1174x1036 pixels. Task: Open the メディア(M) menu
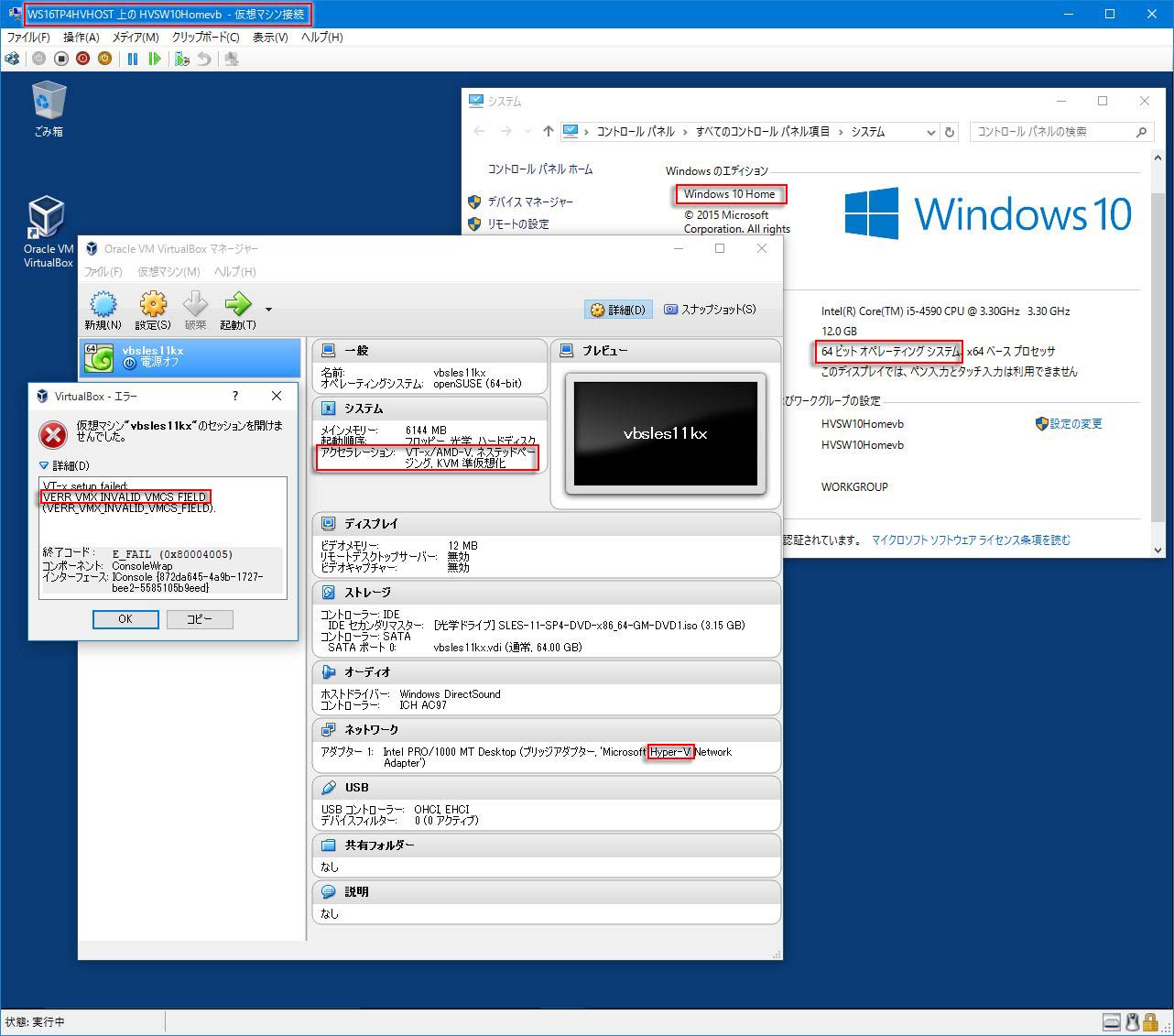tap(136, 38)
